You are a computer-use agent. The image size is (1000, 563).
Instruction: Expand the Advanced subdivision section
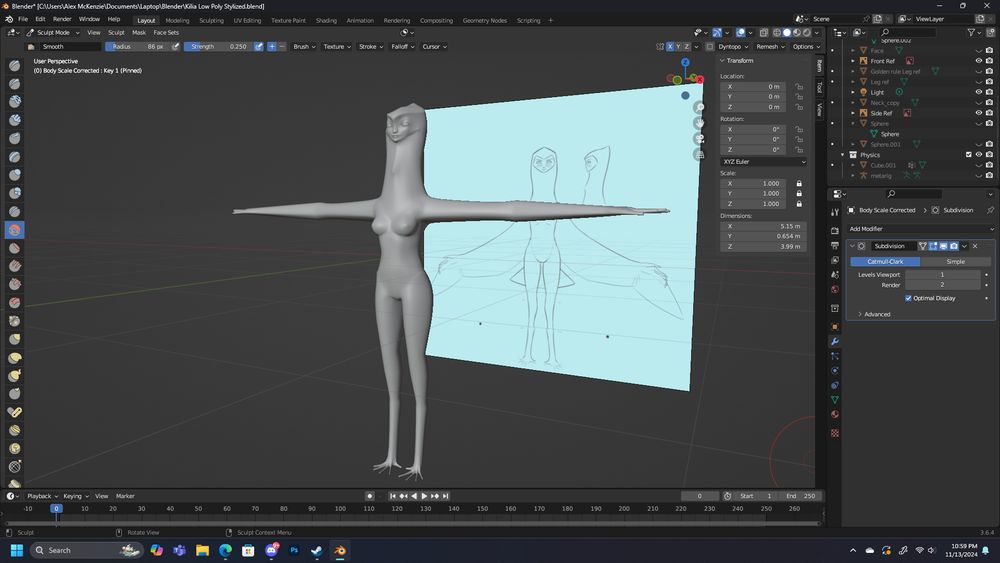(876, 314)
